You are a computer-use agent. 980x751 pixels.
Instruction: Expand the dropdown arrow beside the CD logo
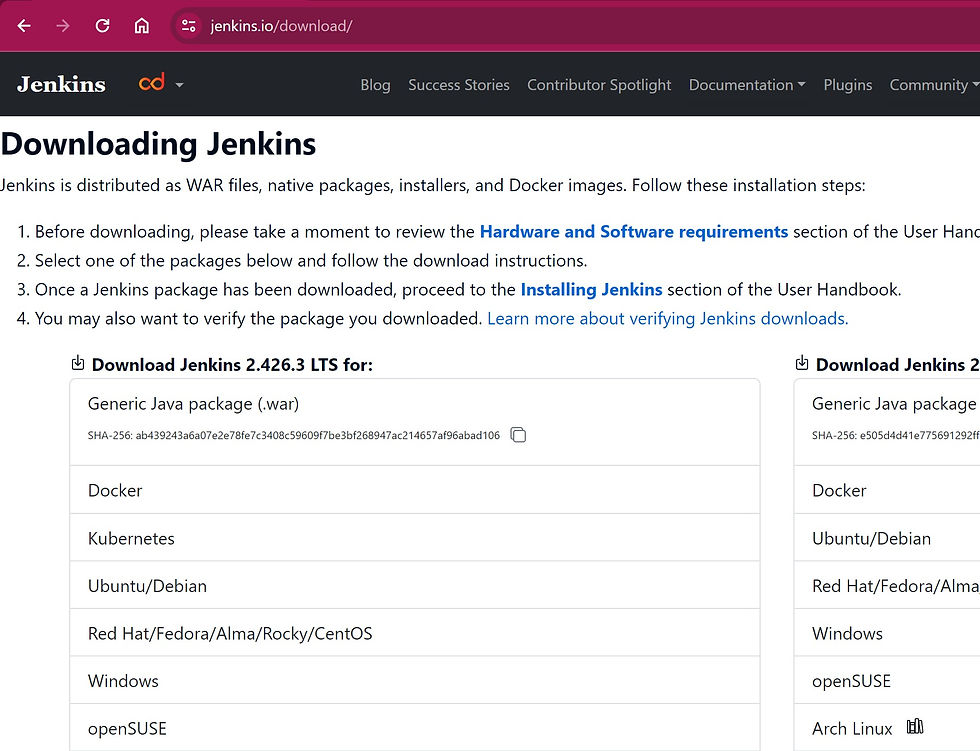point(179,85)
